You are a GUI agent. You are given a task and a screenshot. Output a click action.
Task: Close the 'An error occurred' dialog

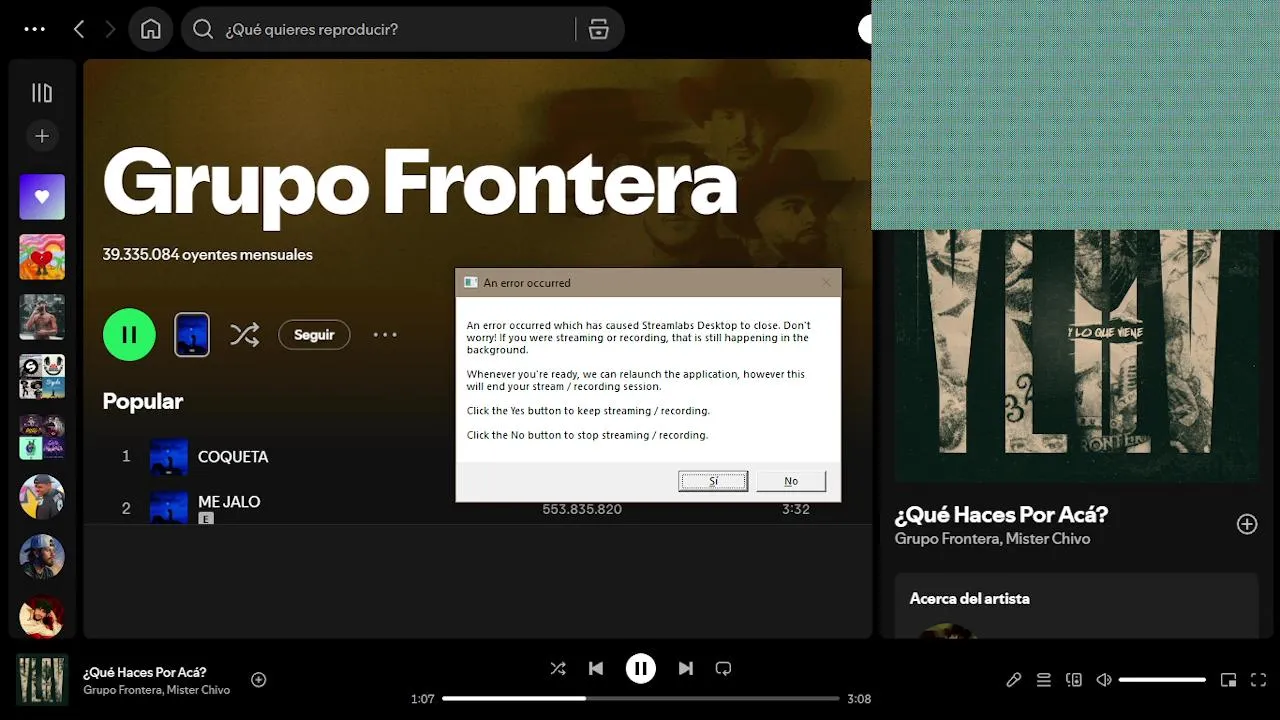826,283
